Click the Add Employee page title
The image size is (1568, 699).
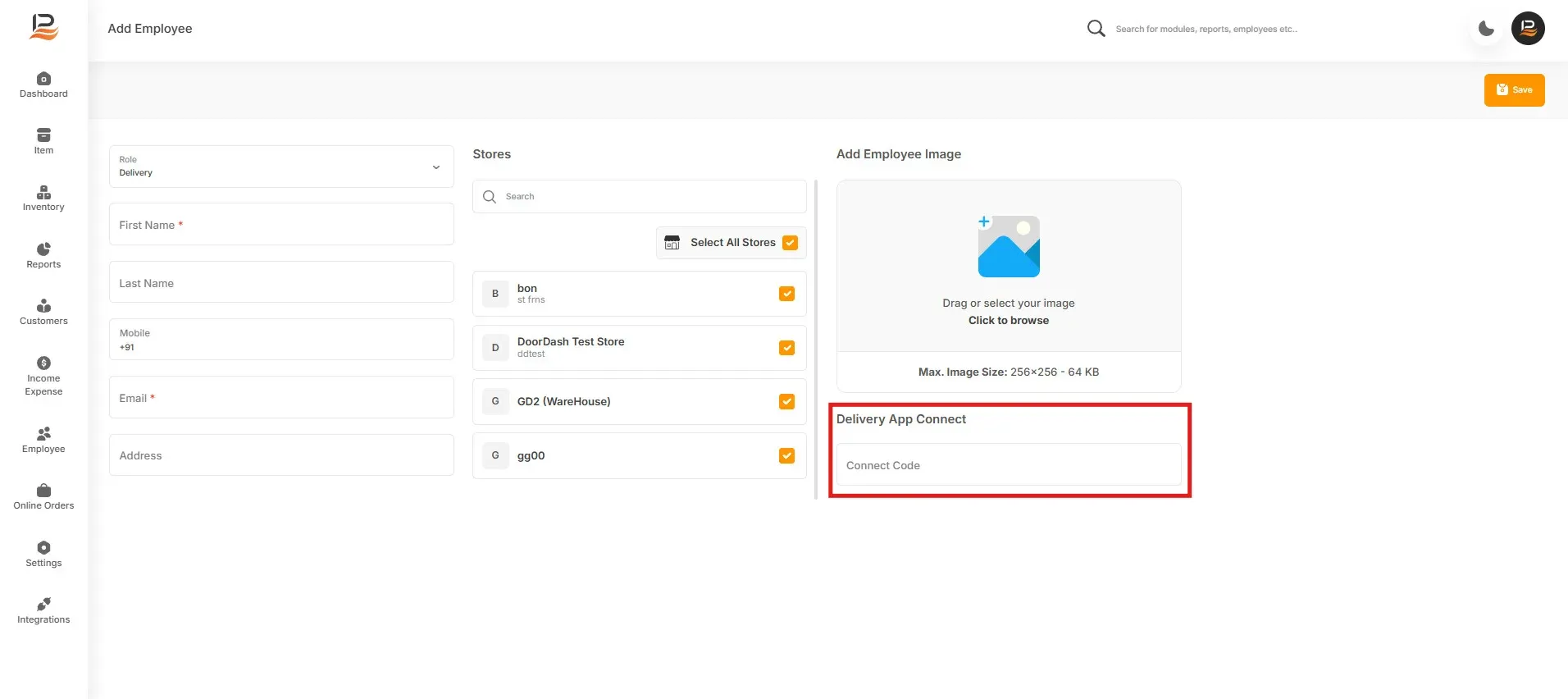[150, 29]
